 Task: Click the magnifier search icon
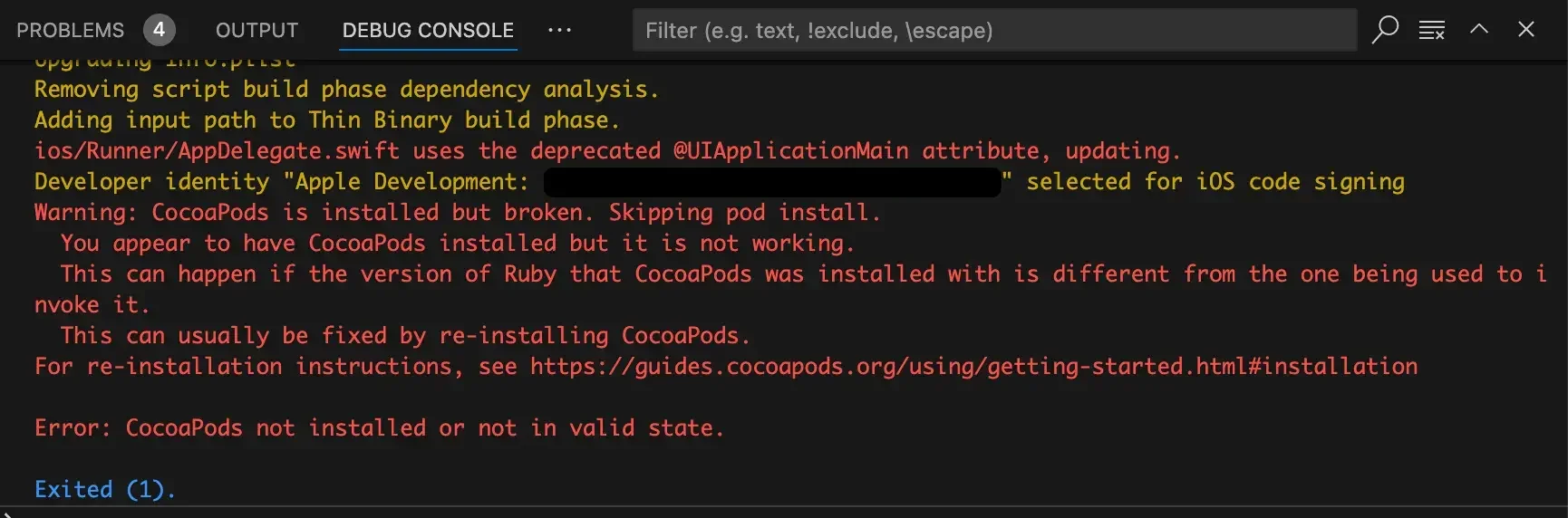[1384, 29]
